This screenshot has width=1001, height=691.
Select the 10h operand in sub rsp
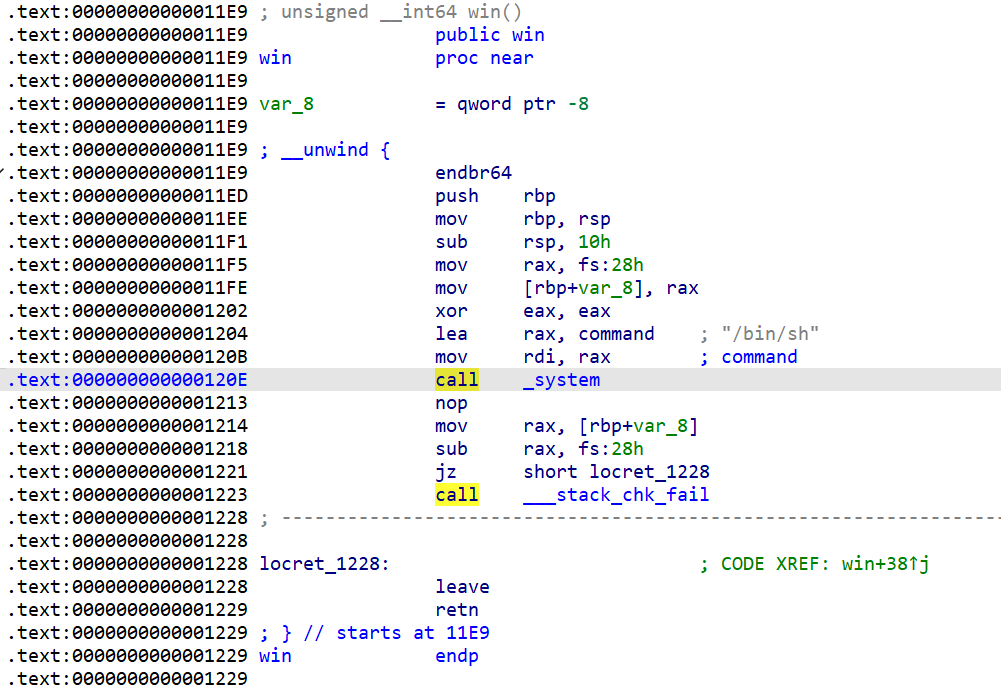click(x=594, y=242)
